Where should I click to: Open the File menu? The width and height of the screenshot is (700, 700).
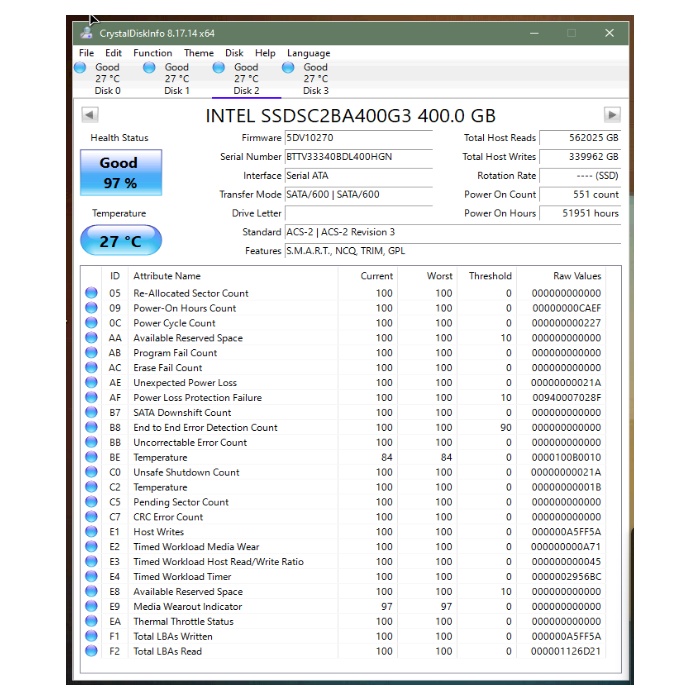(x=86, y=53)
